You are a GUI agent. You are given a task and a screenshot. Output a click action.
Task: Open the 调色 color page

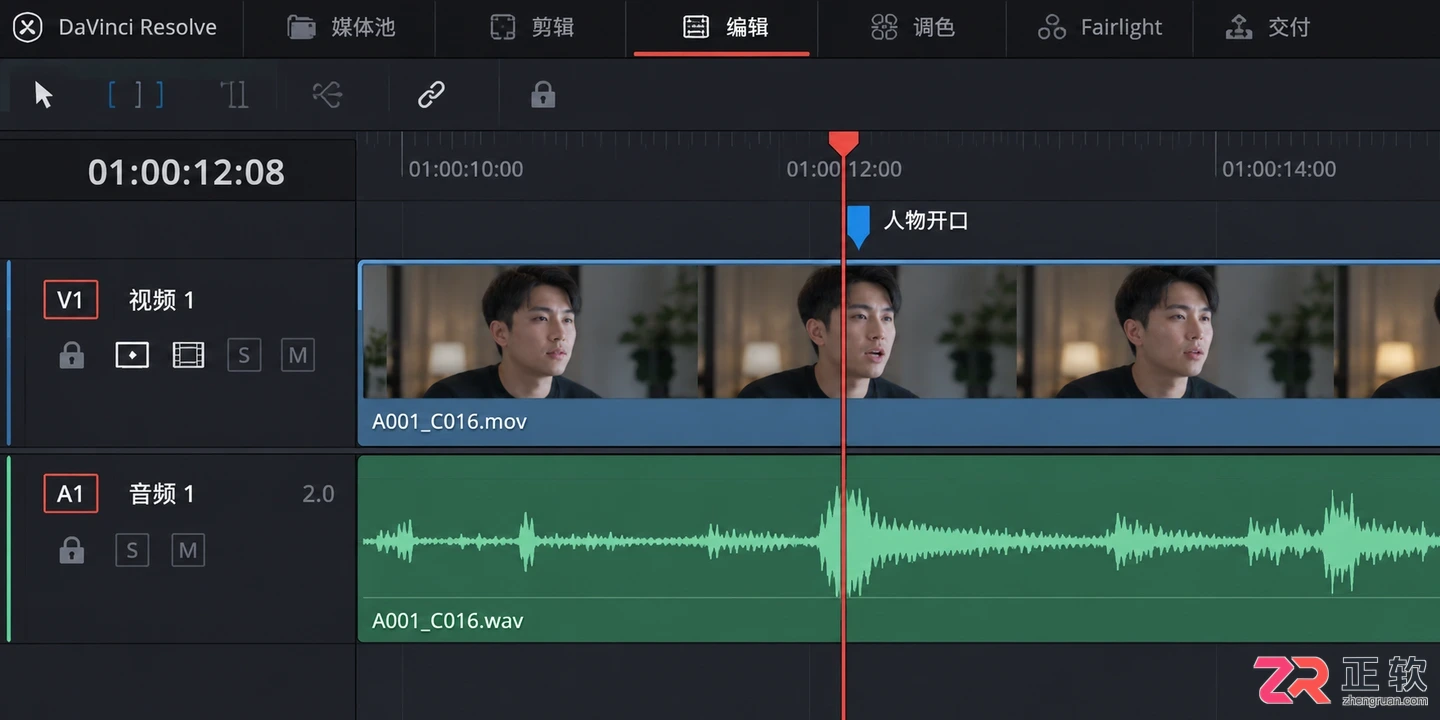(912, 27)
